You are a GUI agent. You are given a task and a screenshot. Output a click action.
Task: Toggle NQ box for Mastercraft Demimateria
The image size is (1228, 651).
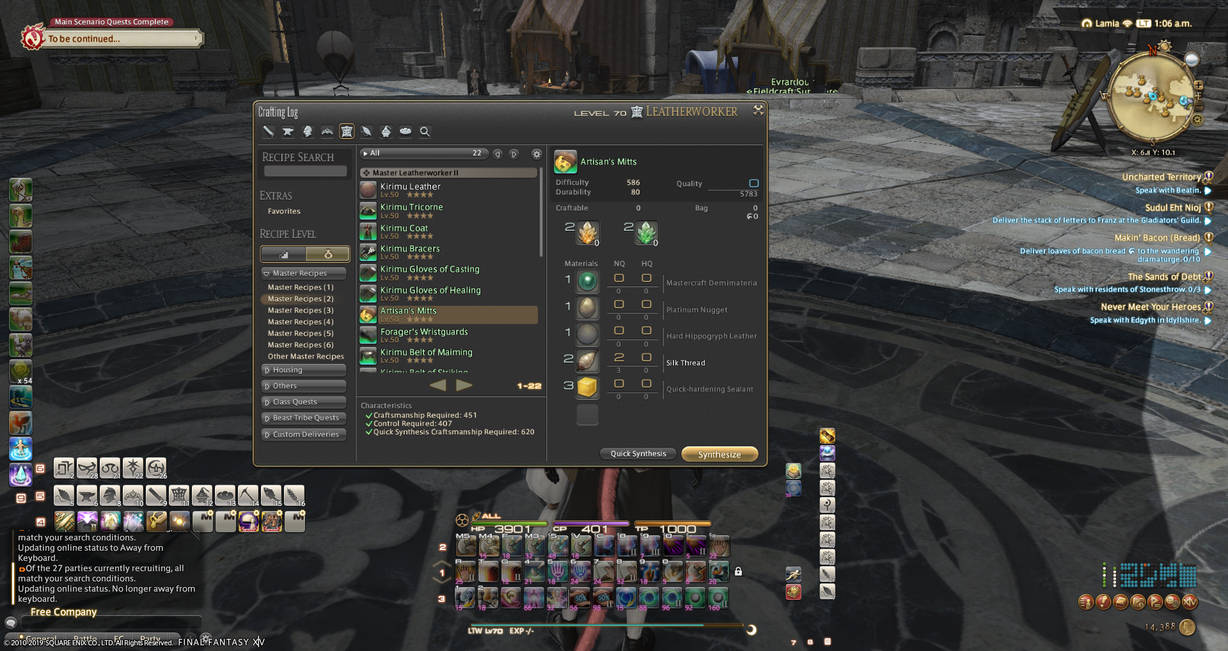(x=619, y=278)
